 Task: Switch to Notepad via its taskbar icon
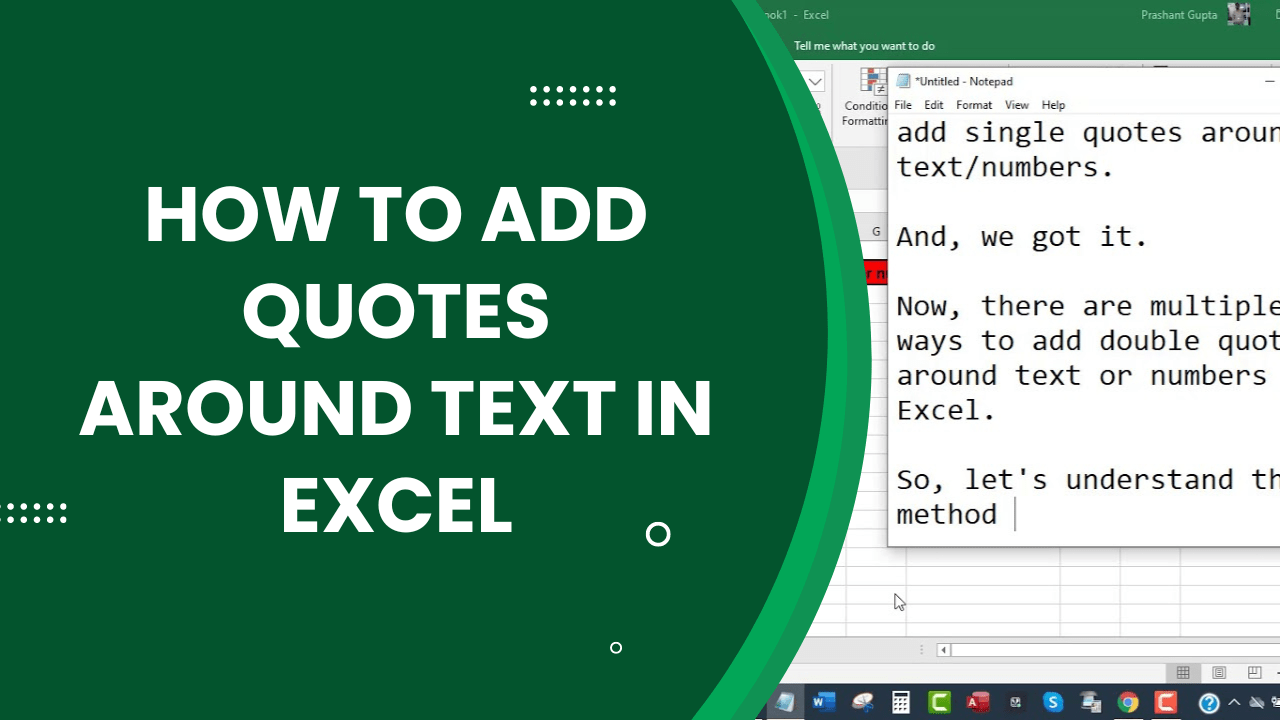click(785, 702)
